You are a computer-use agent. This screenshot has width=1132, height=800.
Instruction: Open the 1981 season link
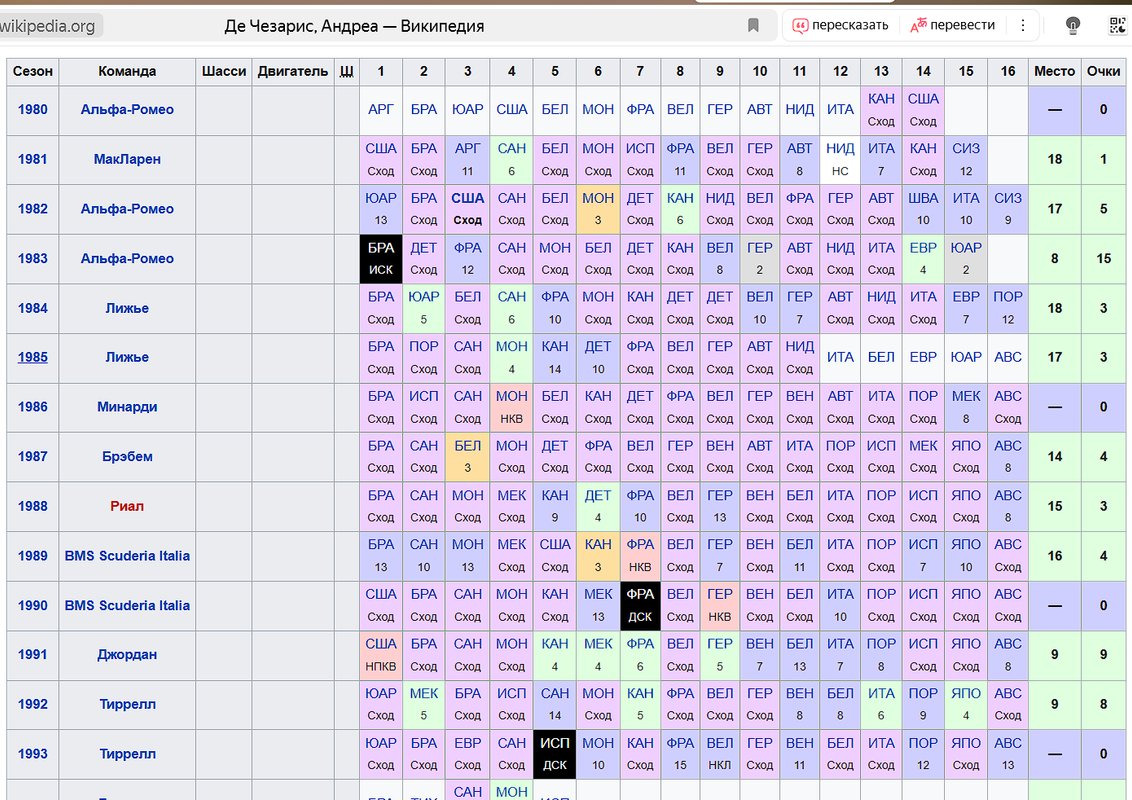coord(32,160)
